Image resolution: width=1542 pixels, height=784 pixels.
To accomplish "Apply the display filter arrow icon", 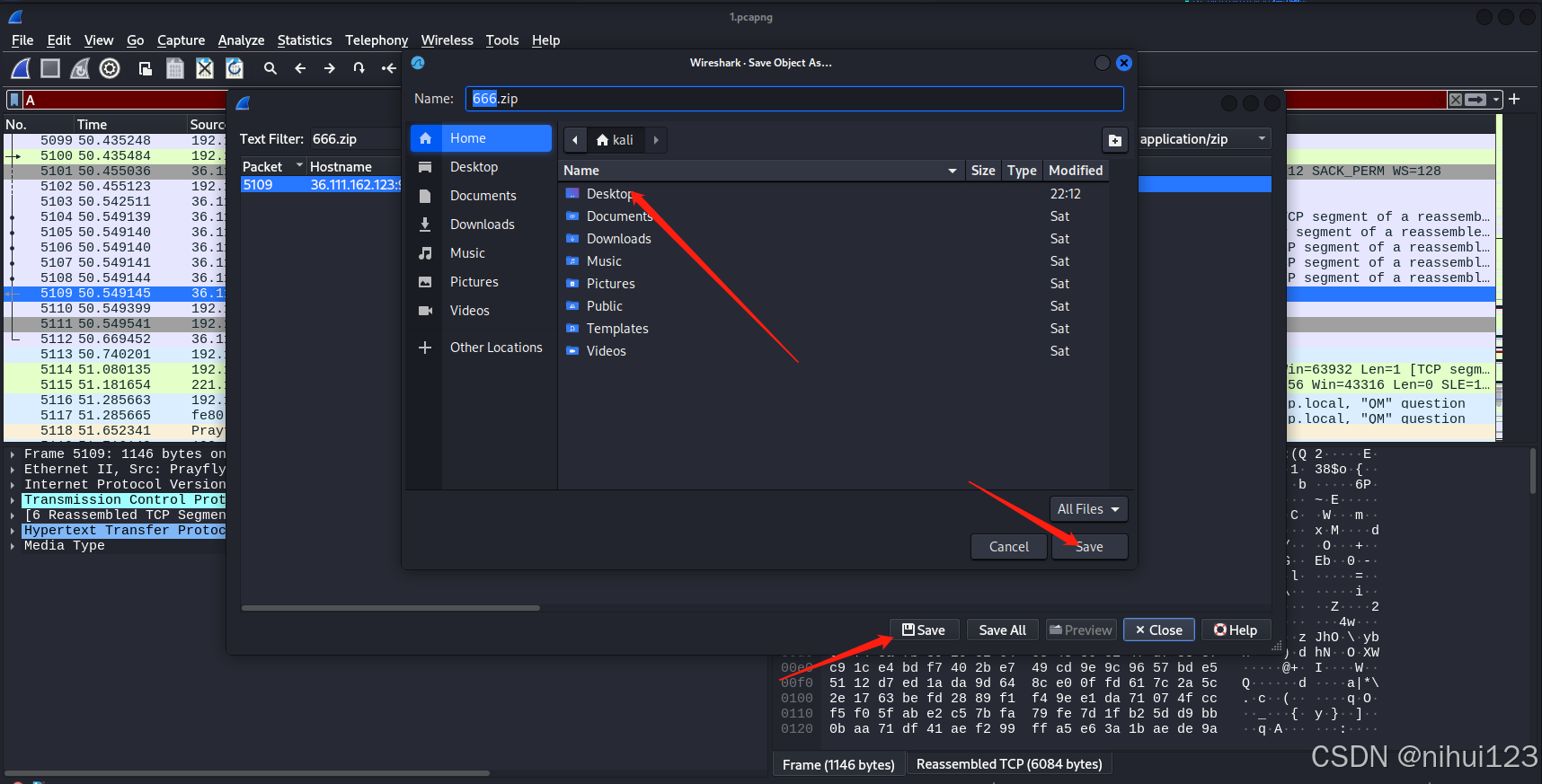I will click(1476, 100).
